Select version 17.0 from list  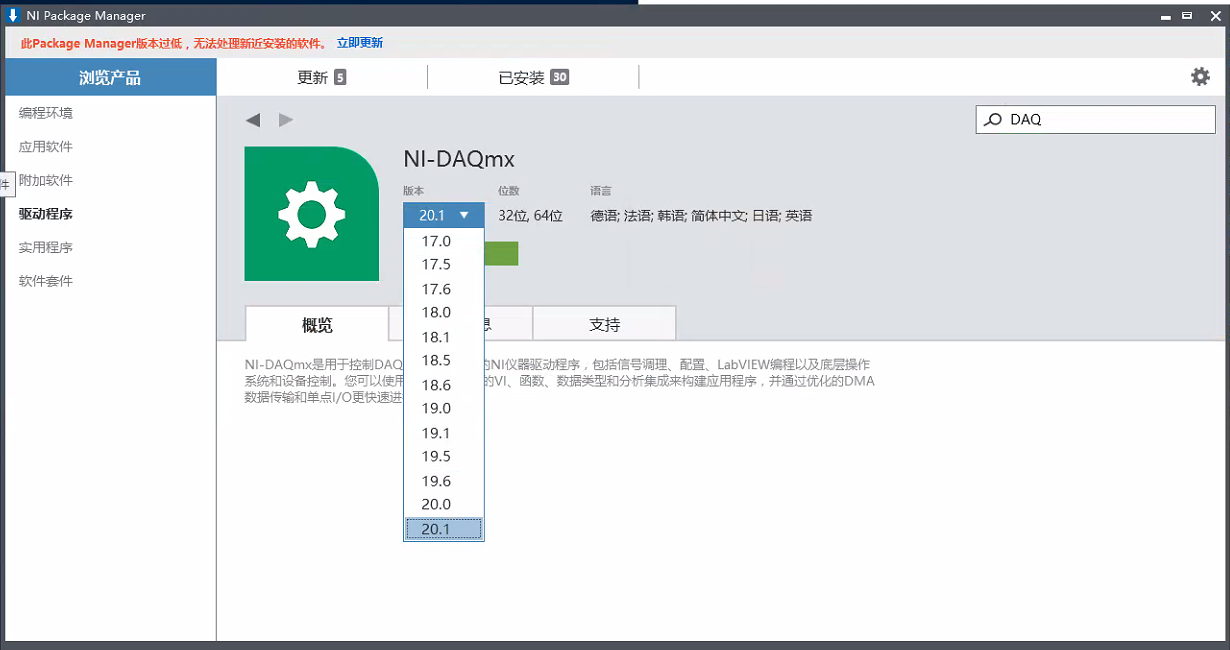point(436,241)
